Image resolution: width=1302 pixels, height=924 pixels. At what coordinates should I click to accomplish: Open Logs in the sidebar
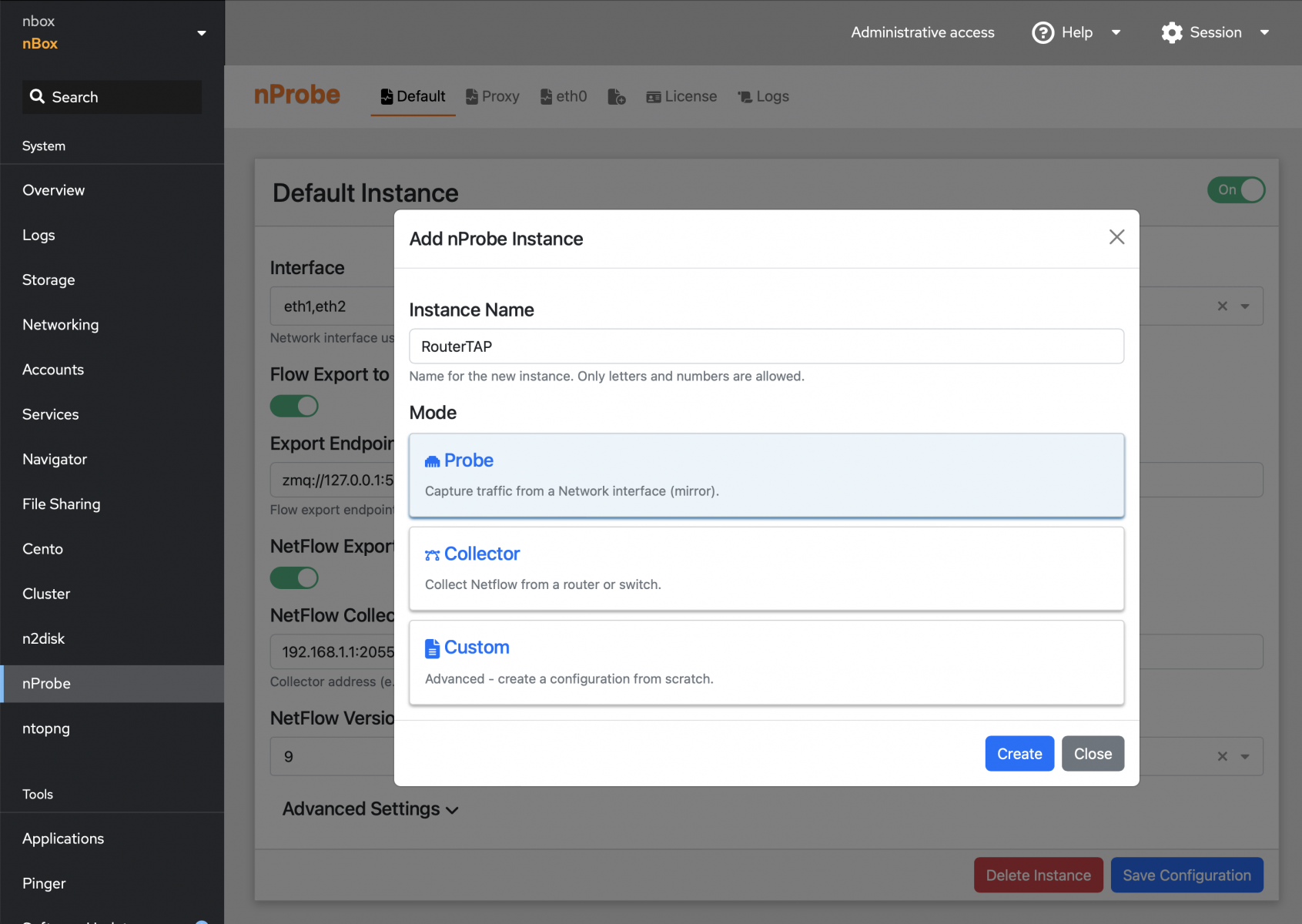tap(112, 235)
